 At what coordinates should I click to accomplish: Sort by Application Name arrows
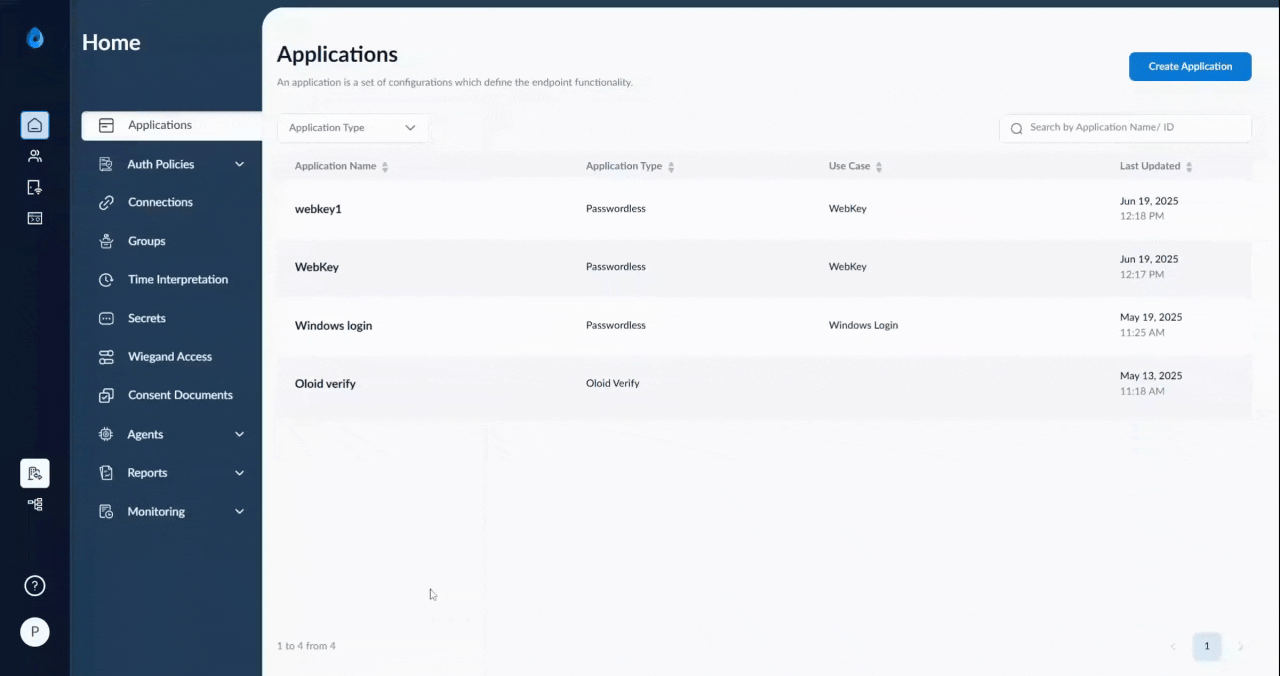coord(385,167)
